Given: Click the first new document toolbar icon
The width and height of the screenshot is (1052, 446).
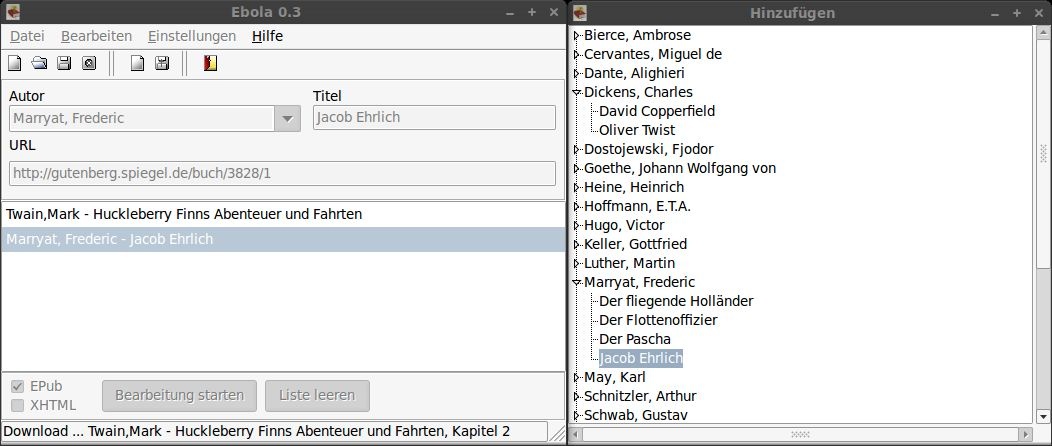Looking at the screenshot, I should pos(15,64).
